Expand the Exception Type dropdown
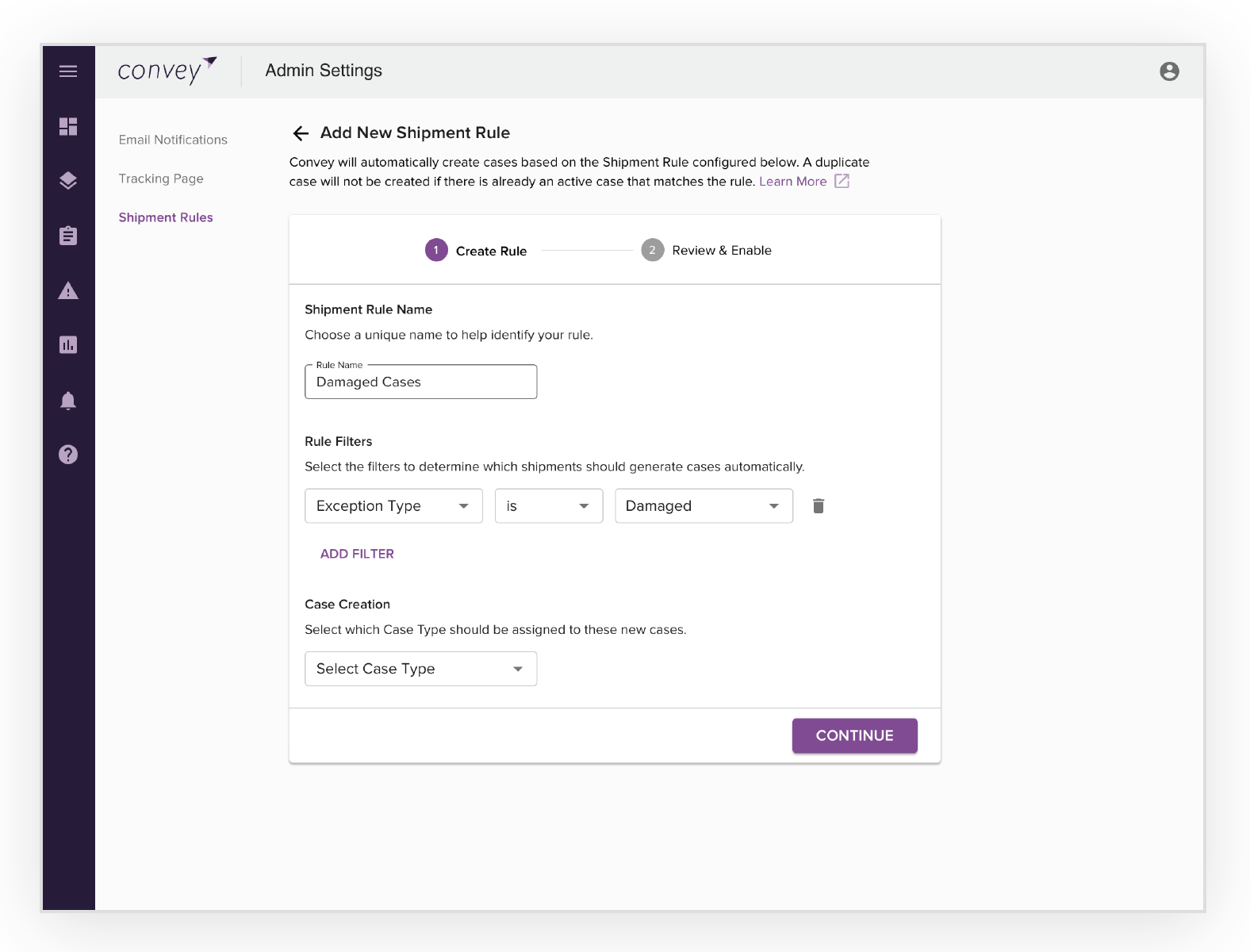This screenshot has height=952, width=1250. (x=393, y=506)
